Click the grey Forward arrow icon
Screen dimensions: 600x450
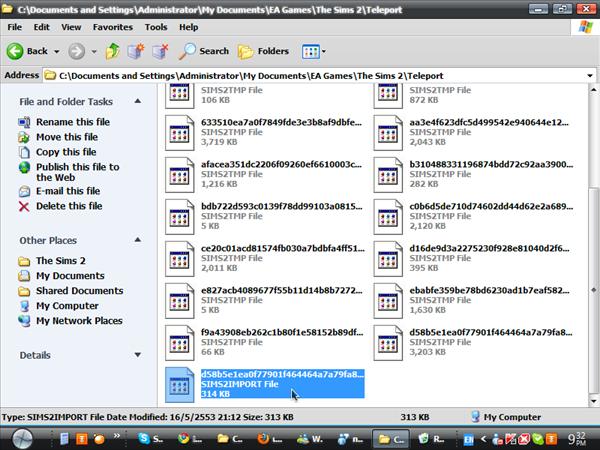77,51
